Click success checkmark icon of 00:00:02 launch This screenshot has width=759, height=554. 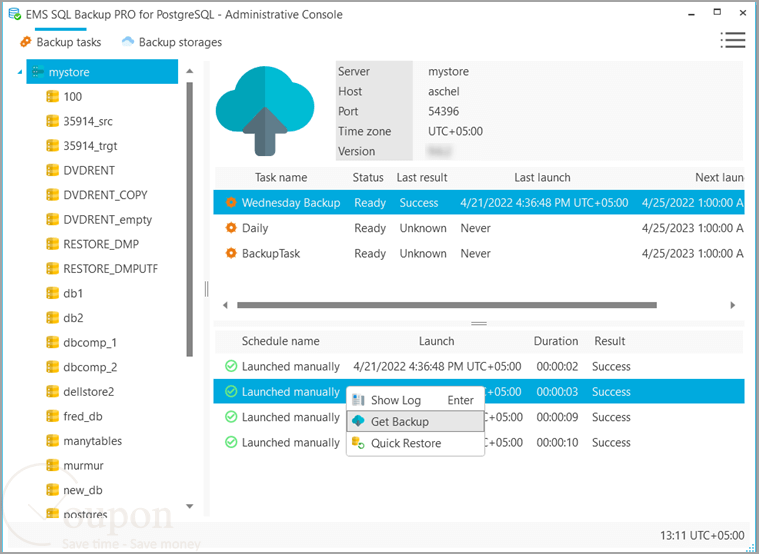tap(231, 366)
